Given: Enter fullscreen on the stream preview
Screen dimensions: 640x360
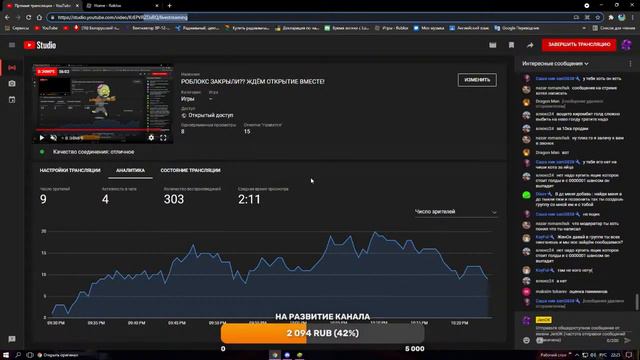Looking at the screenshot, I should click(x=163, y=138).
